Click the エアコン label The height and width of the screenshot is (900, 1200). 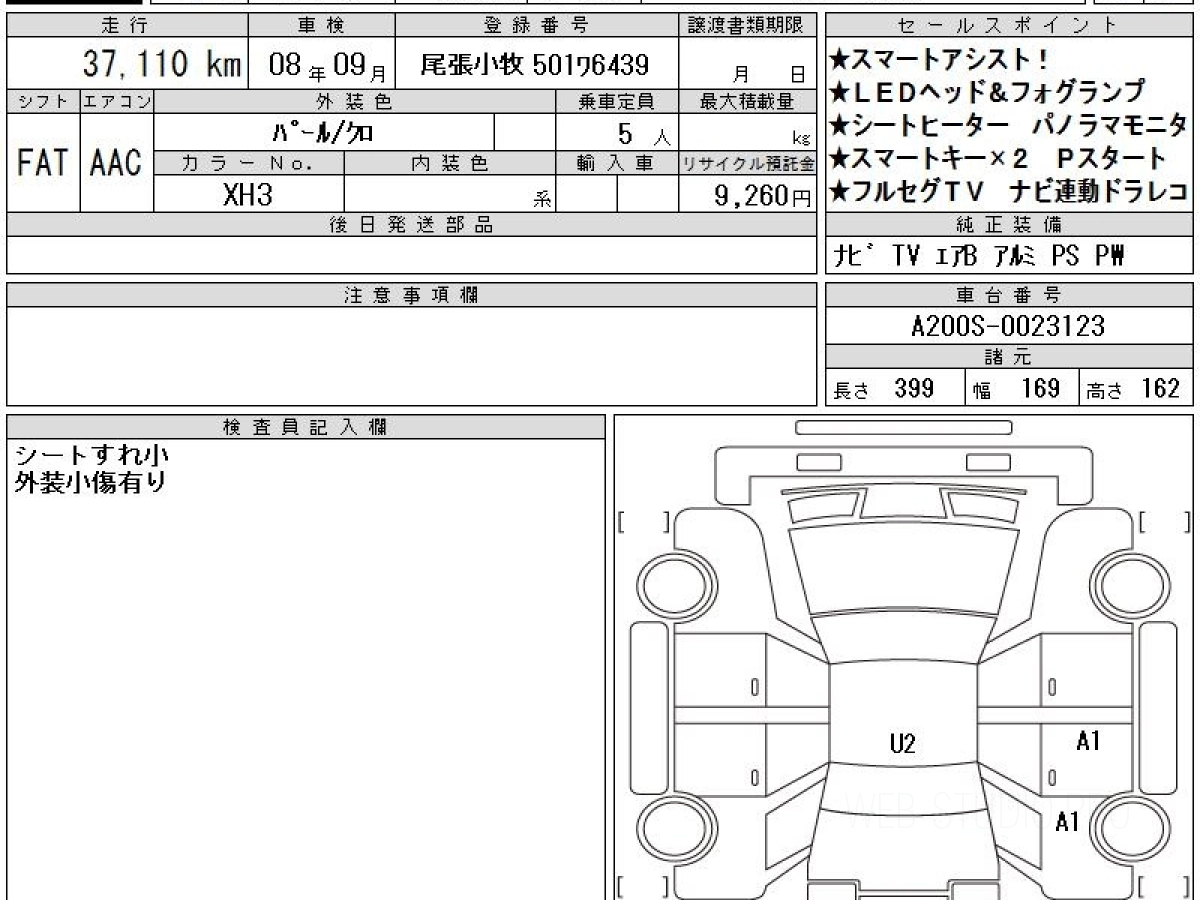116,101
